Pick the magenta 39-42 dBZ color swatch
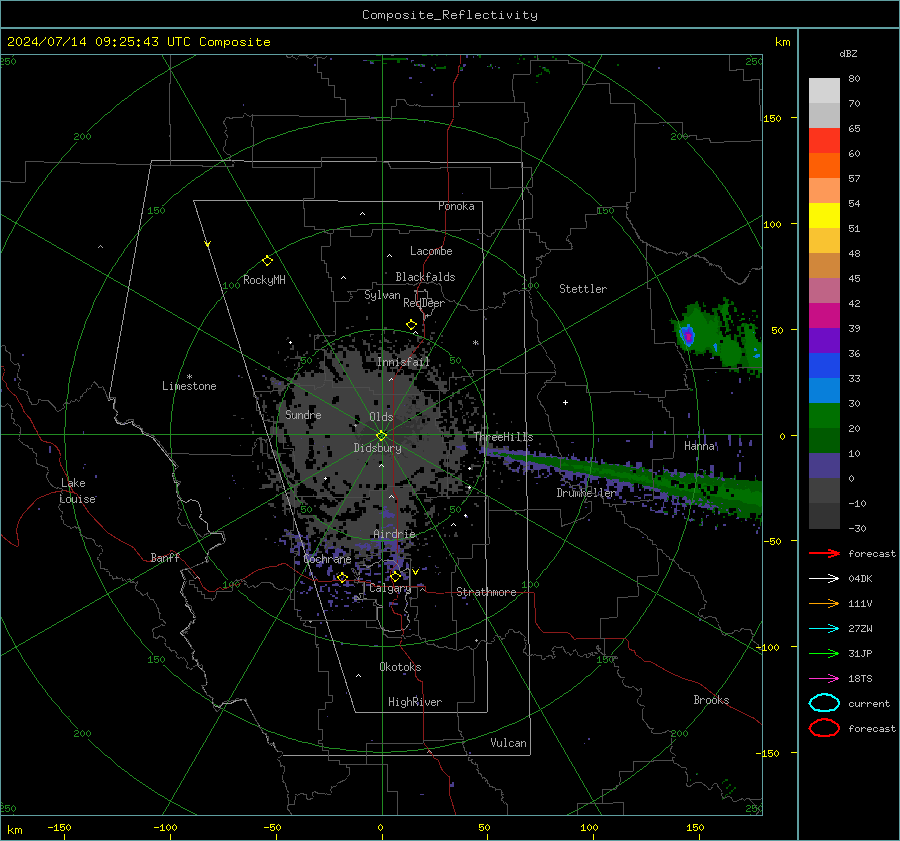The width and height of the screenshot is (900, 841). (x=824, y=316)
